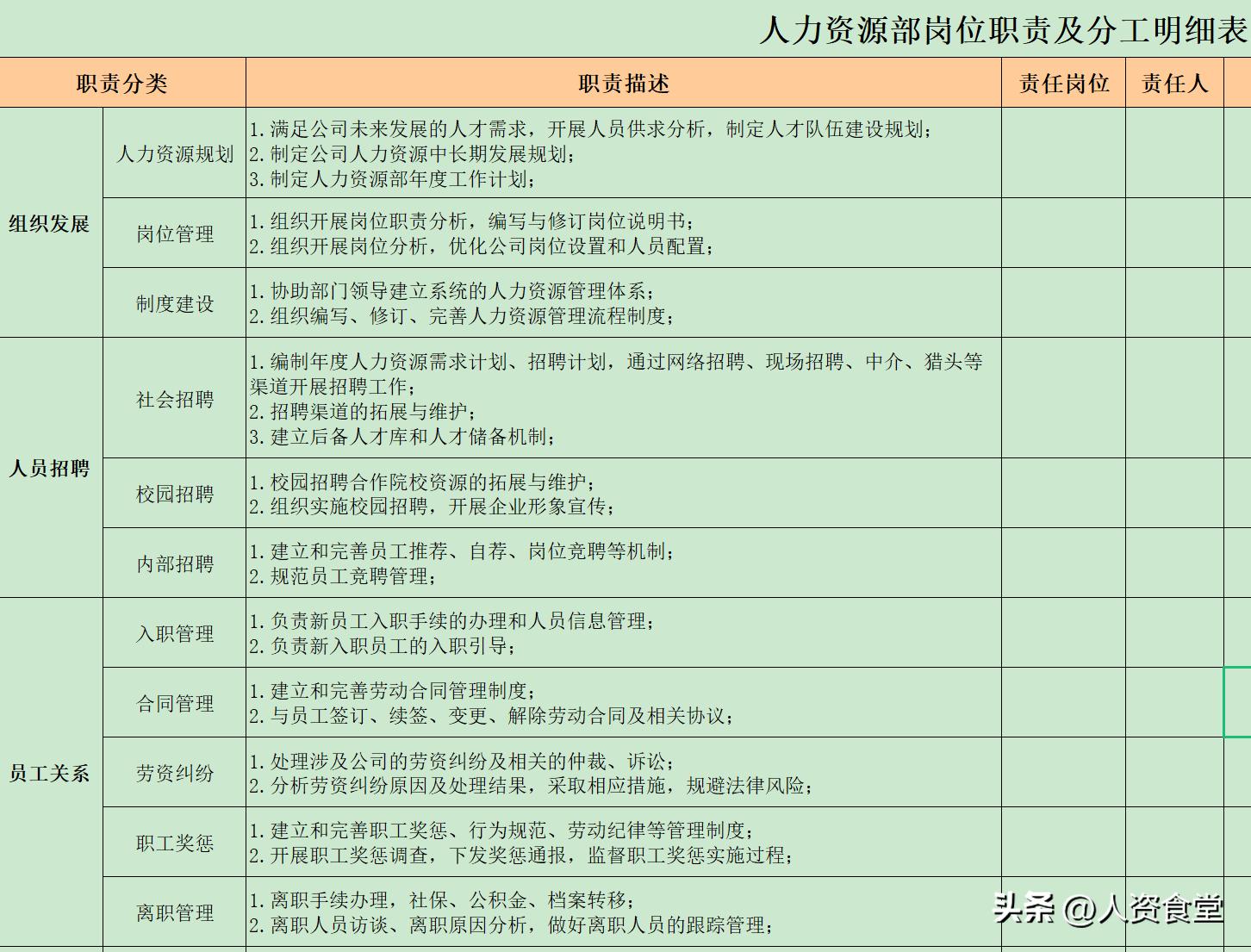Viewport: 1251px width, 952px height.
Task: Select the 人员招聘 merged category cell
Action: (x=50, y=468)
